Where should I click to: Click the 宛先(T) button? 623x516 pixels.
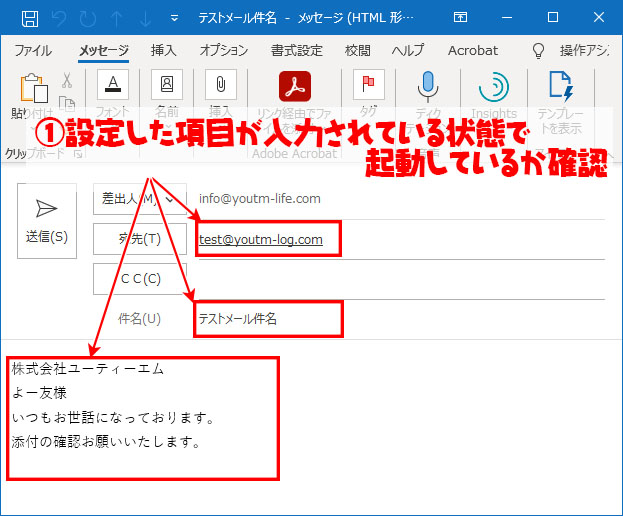(140, 239)
